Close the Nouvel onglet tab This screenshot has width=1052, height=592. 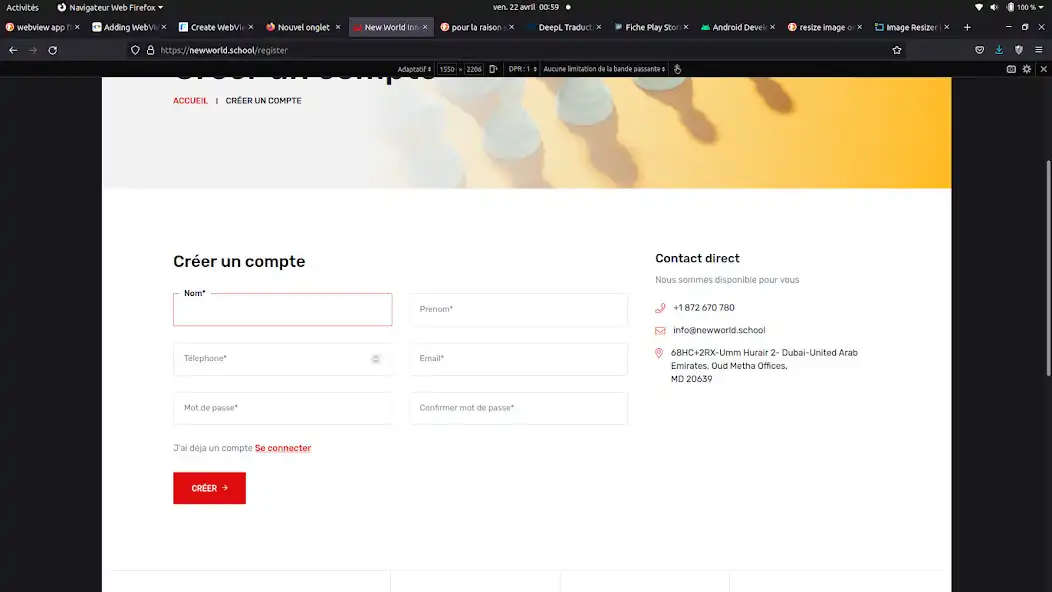point(337,28)
